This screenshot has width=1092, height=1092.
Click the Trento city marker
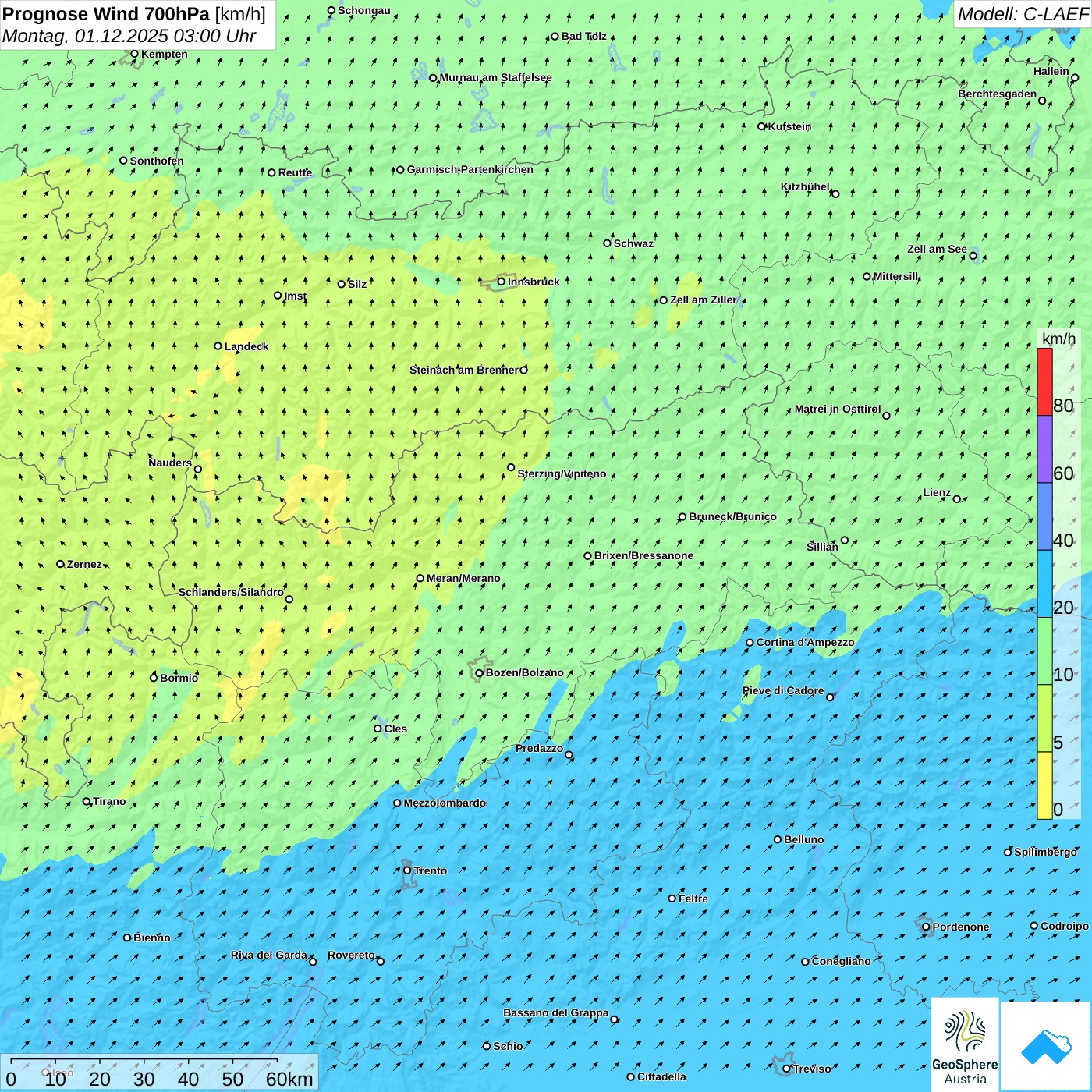pos(407,870)
